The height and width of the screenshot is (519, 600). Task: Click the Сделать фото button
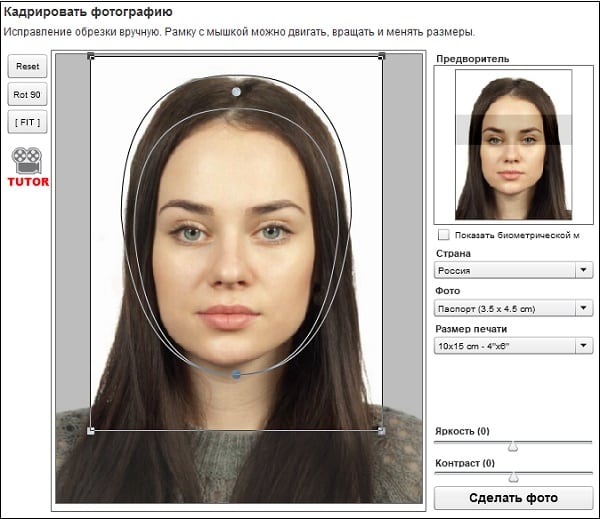click(x=513, y=497)
